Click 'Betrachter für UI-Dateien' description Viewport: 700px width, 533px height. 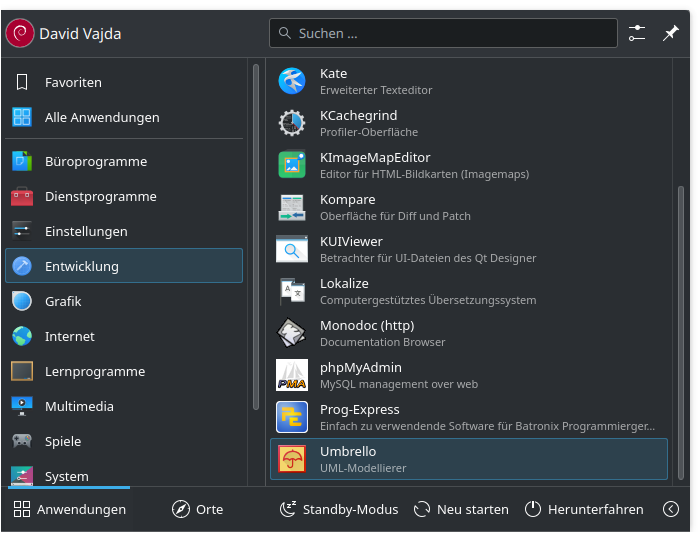click(428, 258)
